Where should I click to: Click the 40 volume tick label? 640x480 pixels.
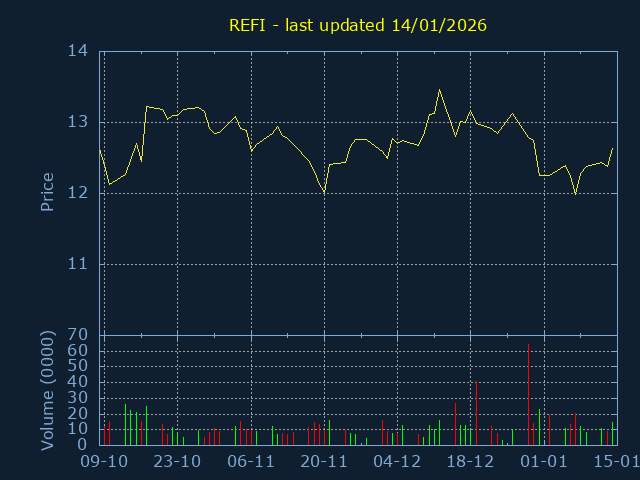click(x=78, y=382)
